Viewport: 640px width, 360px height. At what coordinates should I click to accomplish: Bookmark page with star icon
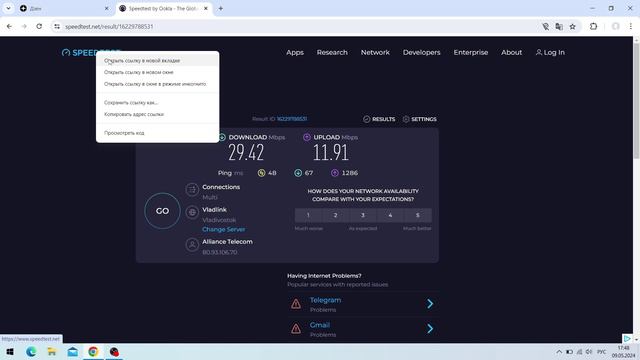tap(573, 27)
